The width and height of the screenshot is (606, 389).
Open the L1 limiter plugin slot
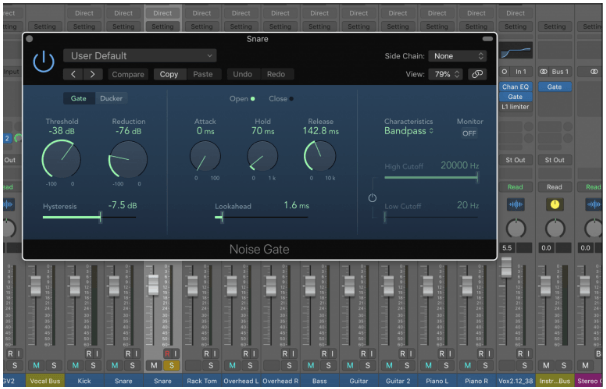(x=516, y=107)
